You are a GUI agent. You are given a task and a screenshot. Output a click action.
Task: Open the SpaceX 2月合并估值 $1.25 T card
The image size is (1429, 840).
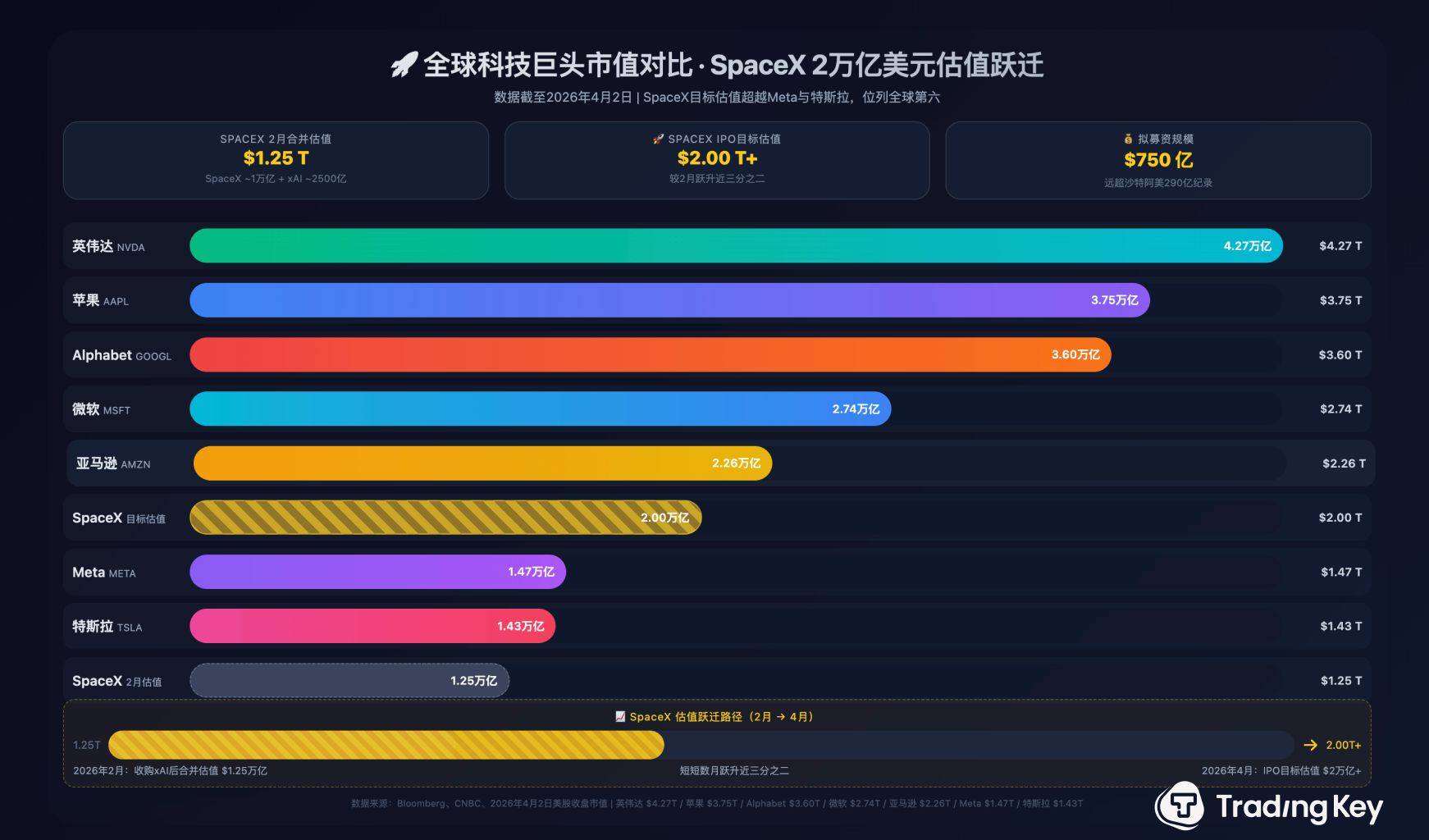[276, 160]
